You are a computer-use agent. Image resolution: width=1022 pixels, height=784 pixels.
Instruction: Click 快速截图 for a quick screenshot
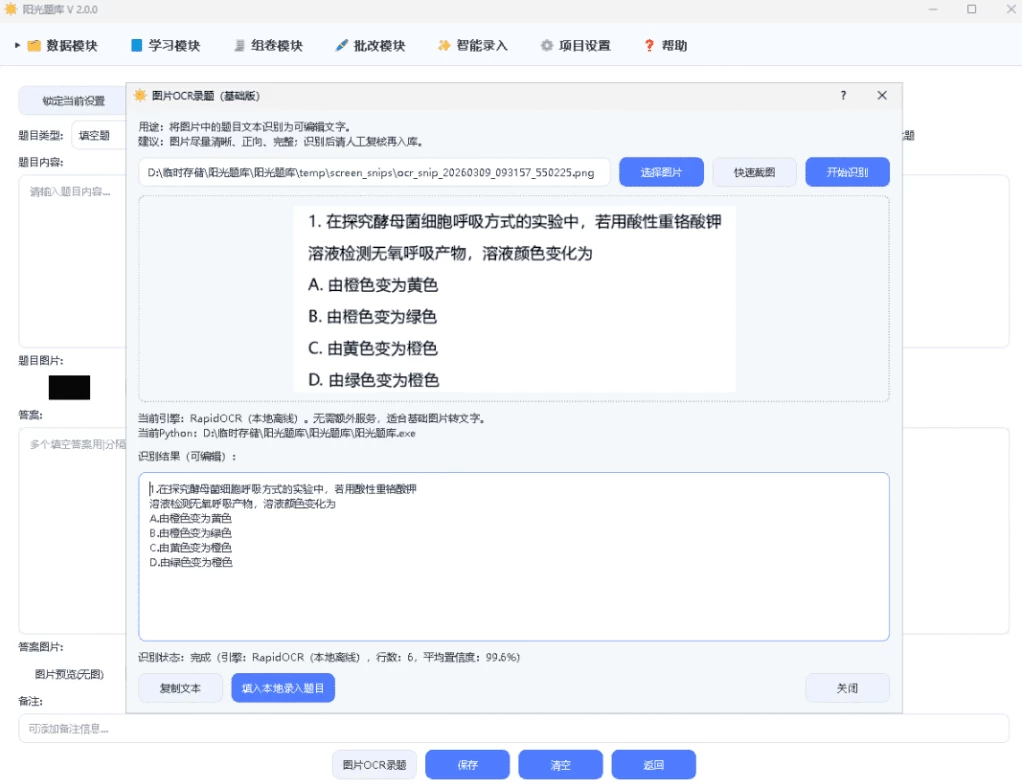pyautogui.click(x=755, y=171)
